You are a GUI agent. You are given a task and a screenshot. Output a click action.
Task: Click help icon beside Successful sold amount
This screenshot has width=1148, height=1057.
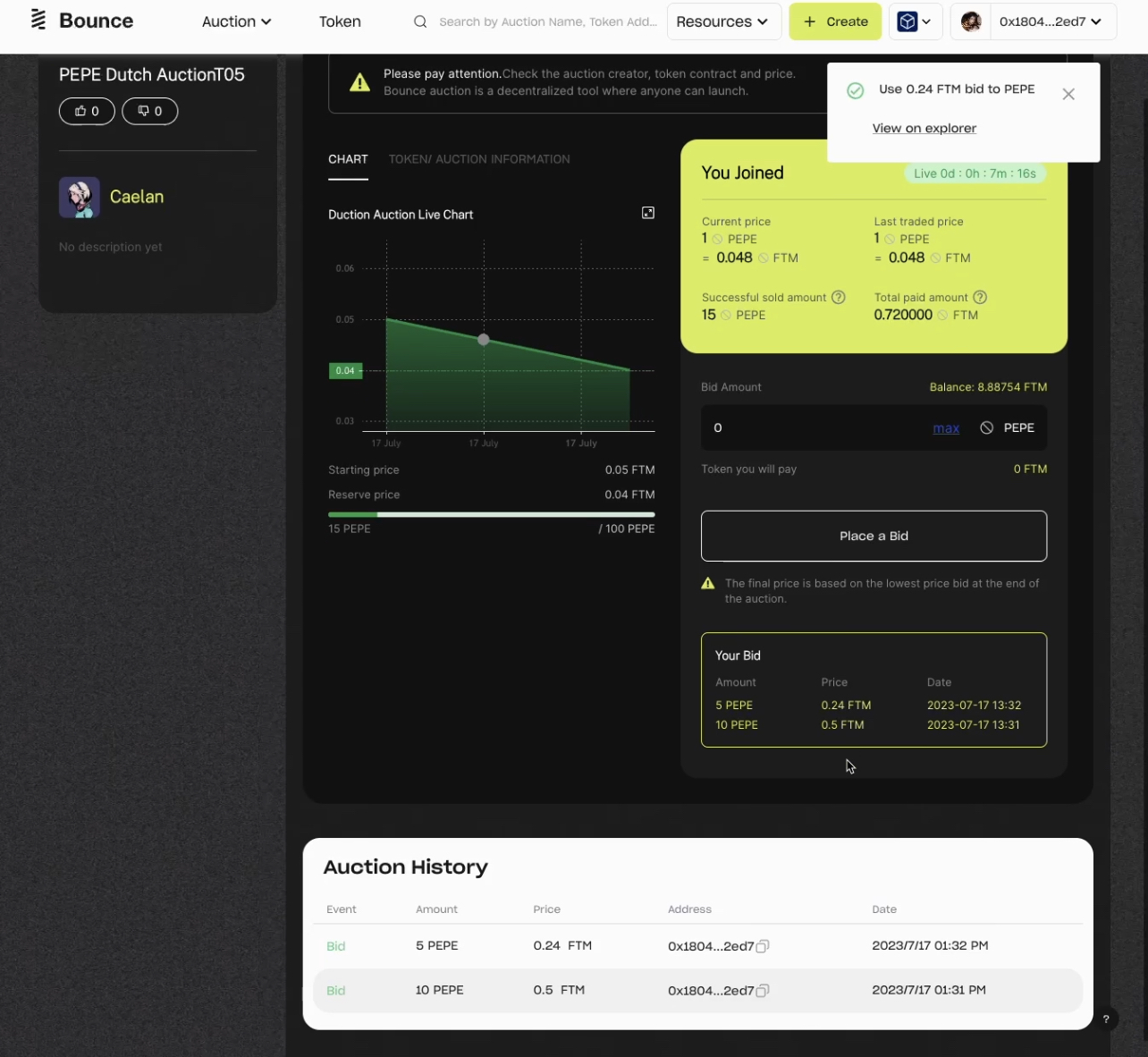[x=839, y=298]
